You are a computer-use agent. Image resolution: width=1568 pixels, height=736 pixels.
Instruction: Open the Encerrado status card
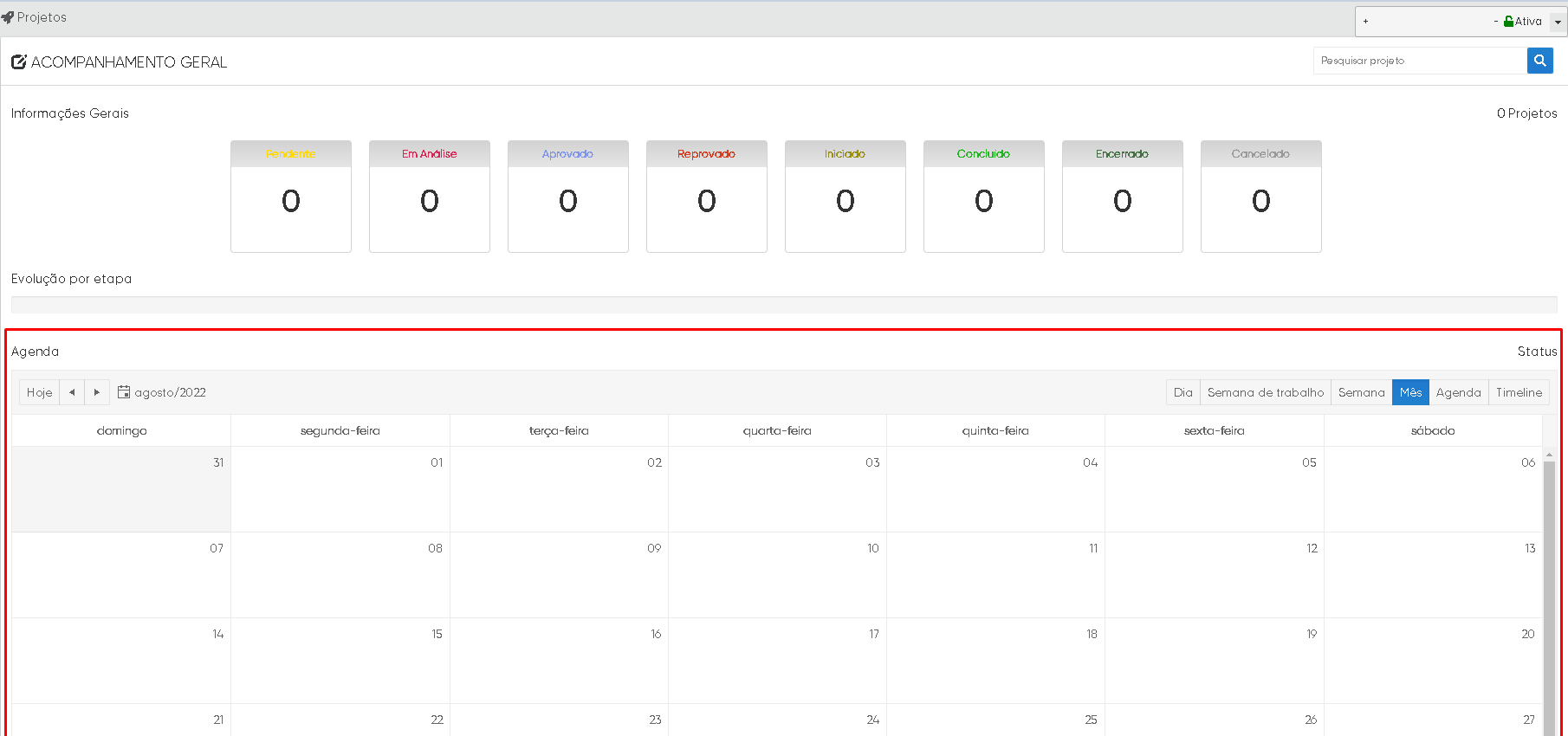(1123, 197)
